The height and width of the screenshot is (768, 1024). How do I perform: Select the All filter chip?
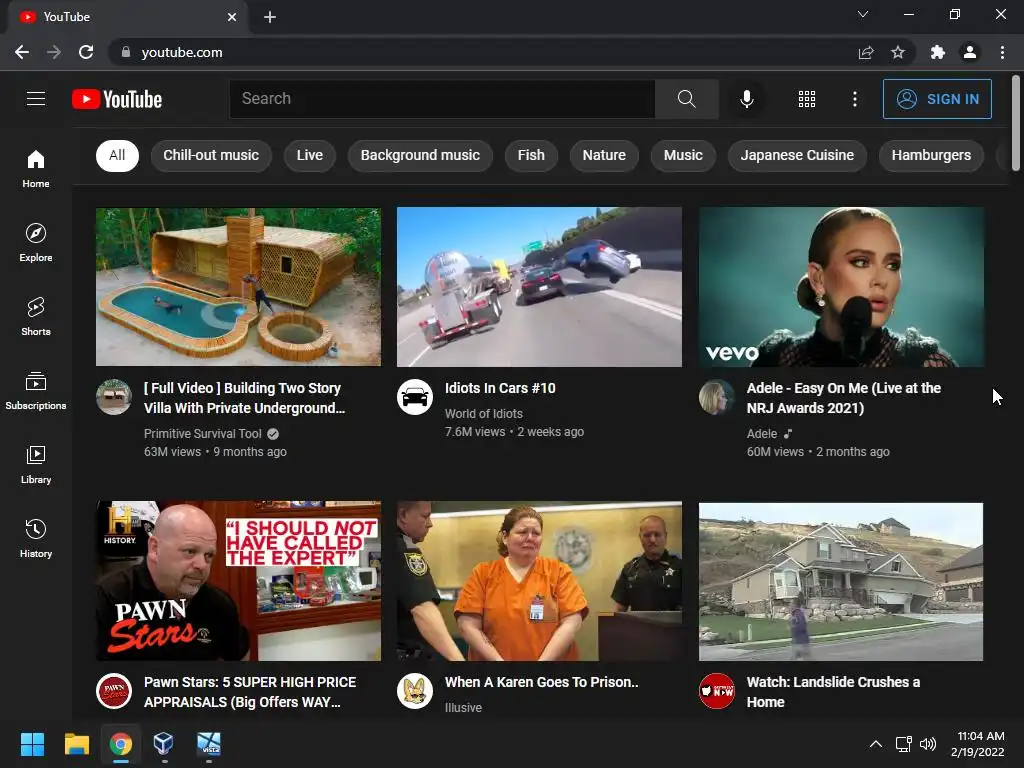click(x=118, y=155)
